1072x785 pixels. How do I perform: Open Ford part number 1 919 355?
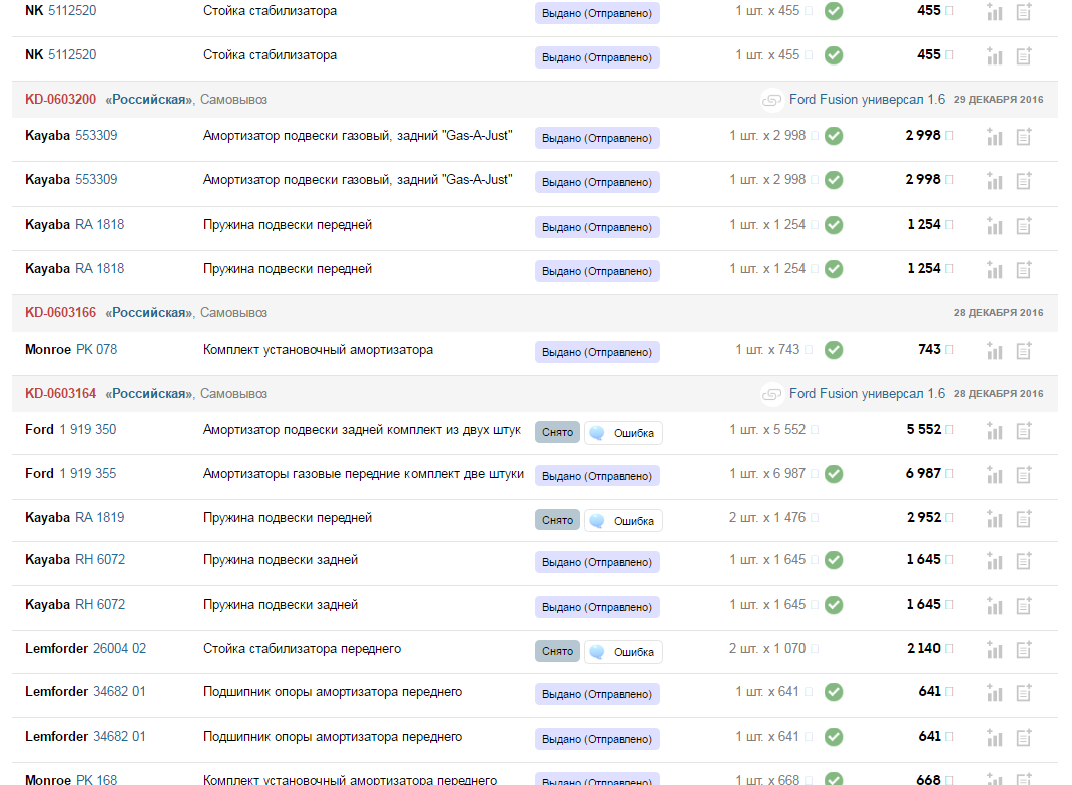click(x=88, y=473)
